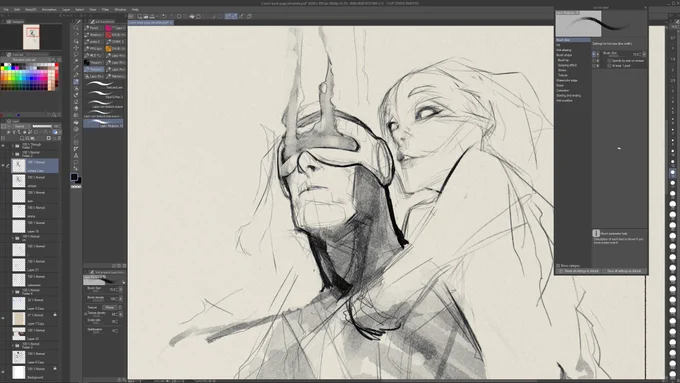
Task: Toggle visibility of the Background layer
Action: point(3,372)
